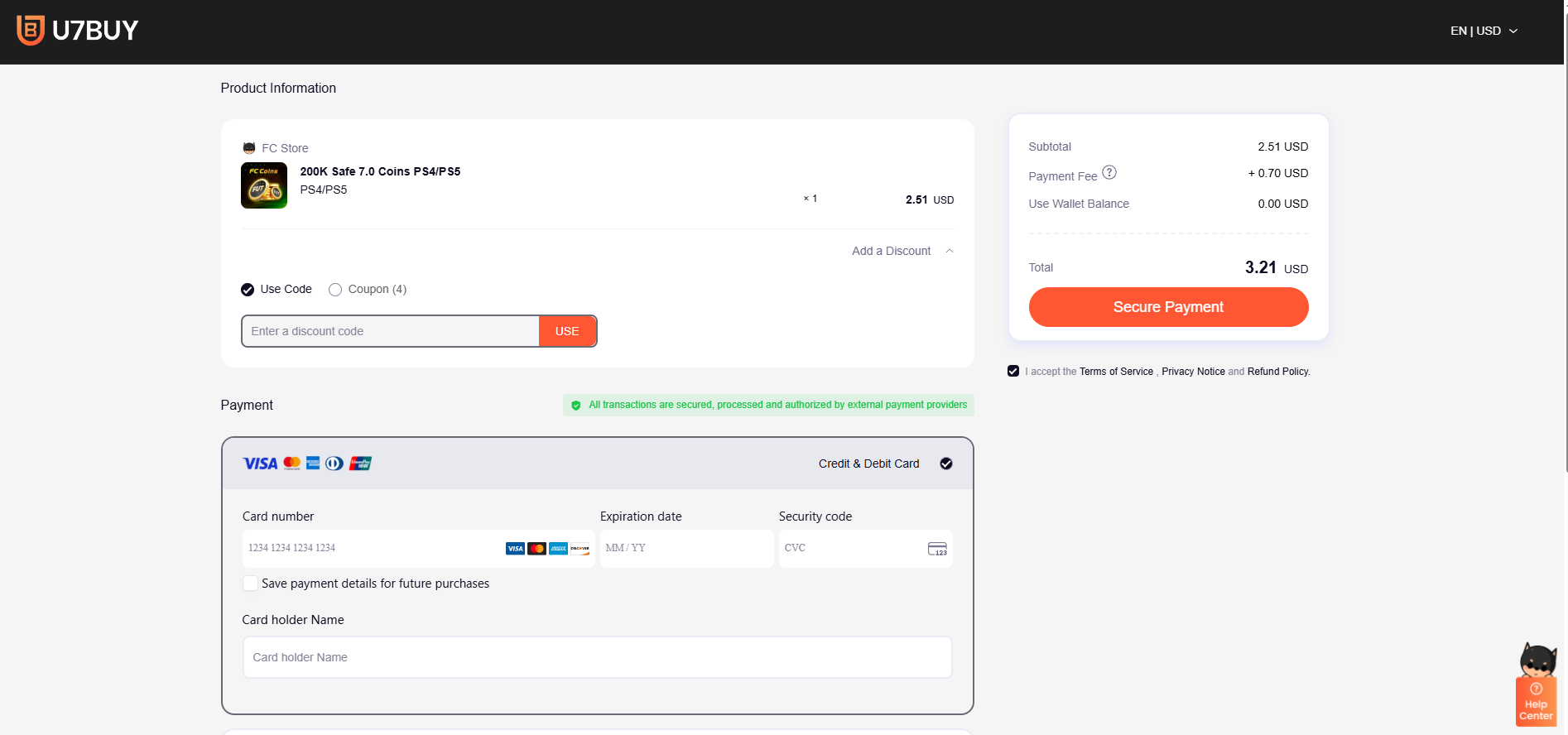Image resolution: width=1568 pixels, height=735 pixels.
Task: Focus the discount code input field
Action: [391, 331]
